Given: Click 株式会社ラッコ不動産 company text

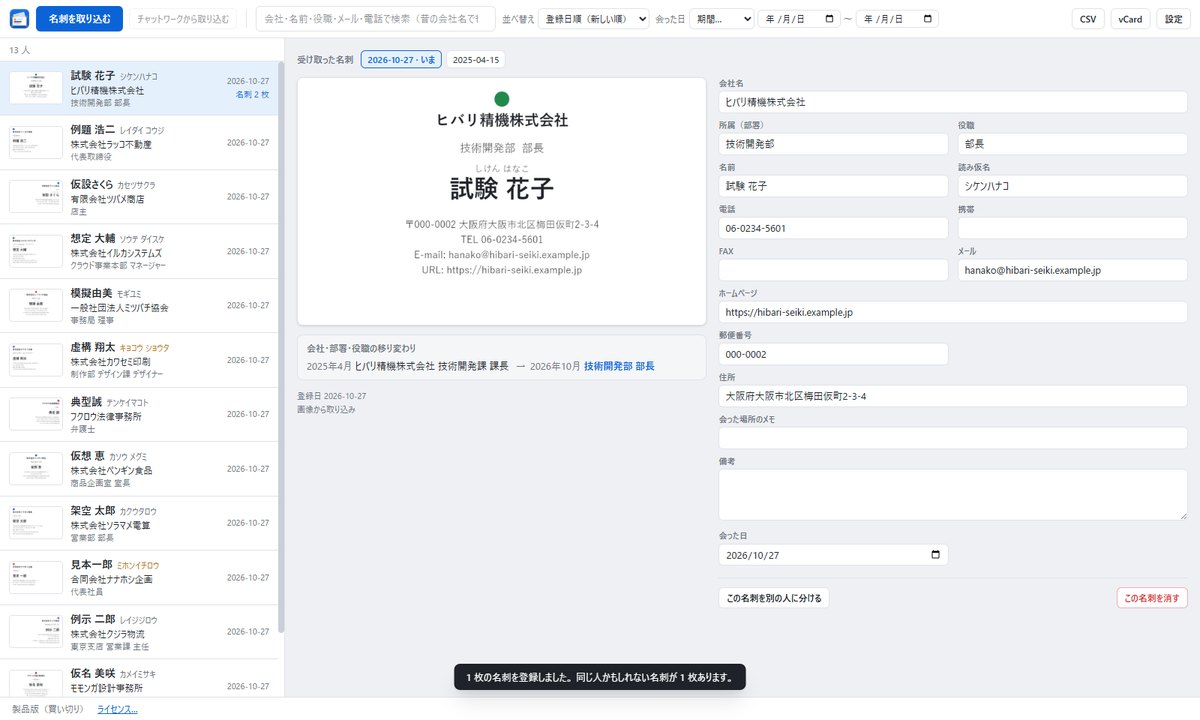Looking at the screenshot, I should coord(111,144).
